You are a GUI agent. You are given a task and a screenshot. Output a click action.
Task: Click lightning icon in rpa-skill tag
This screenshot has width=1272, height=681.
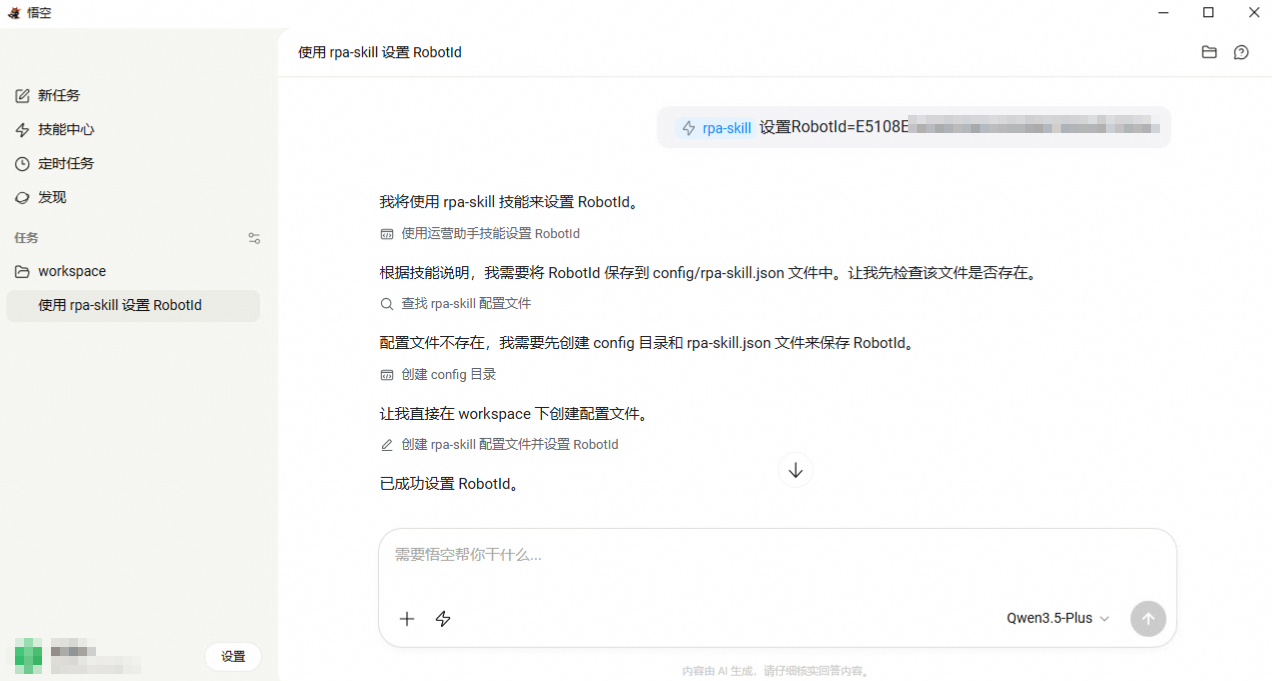click(x=688, y=128)
